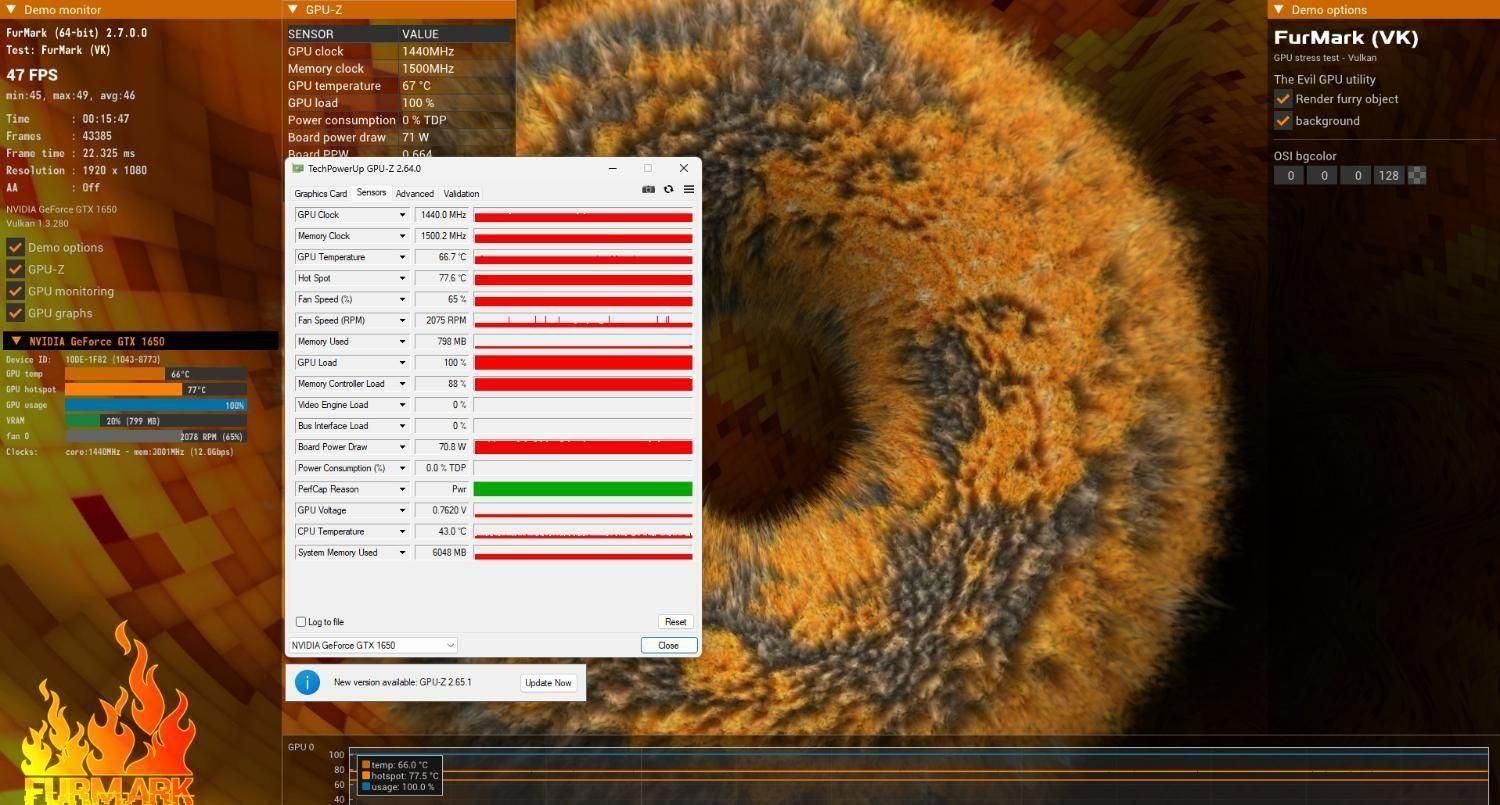Open the GPU Clock sensor dropdown

coord(403,215)
